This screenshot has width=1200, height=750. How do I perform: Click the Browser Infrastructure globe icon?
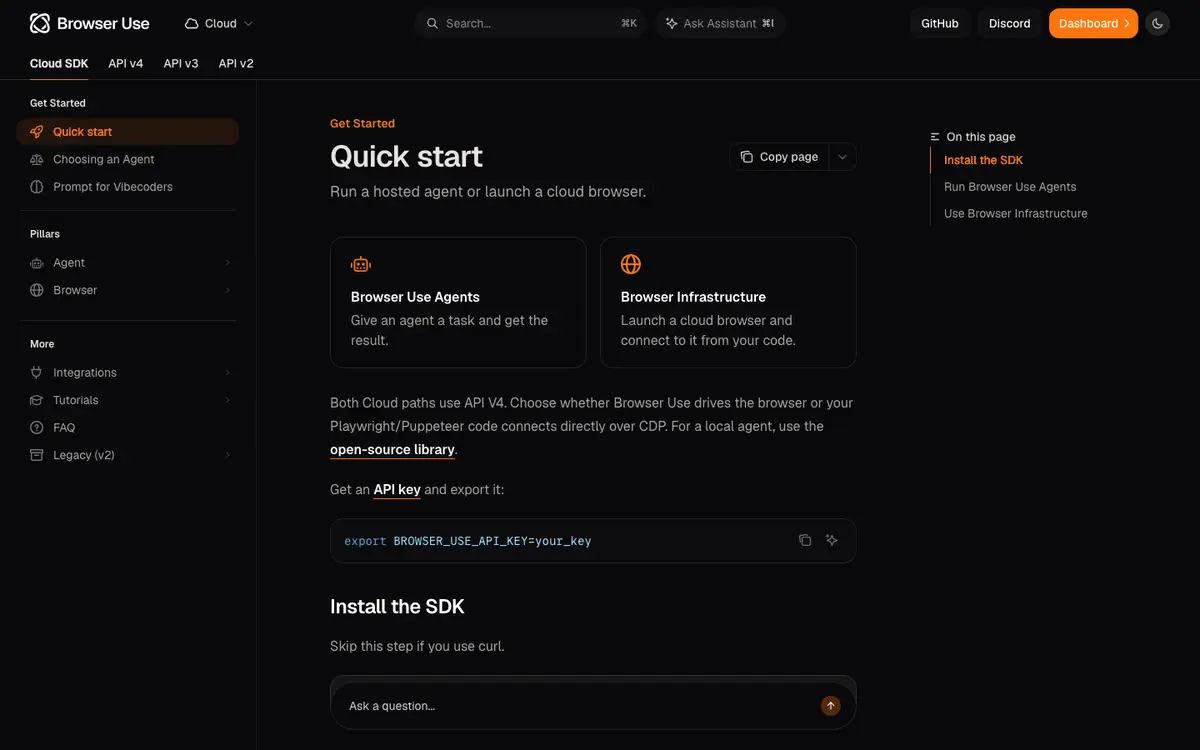click(x=631, y=265)
